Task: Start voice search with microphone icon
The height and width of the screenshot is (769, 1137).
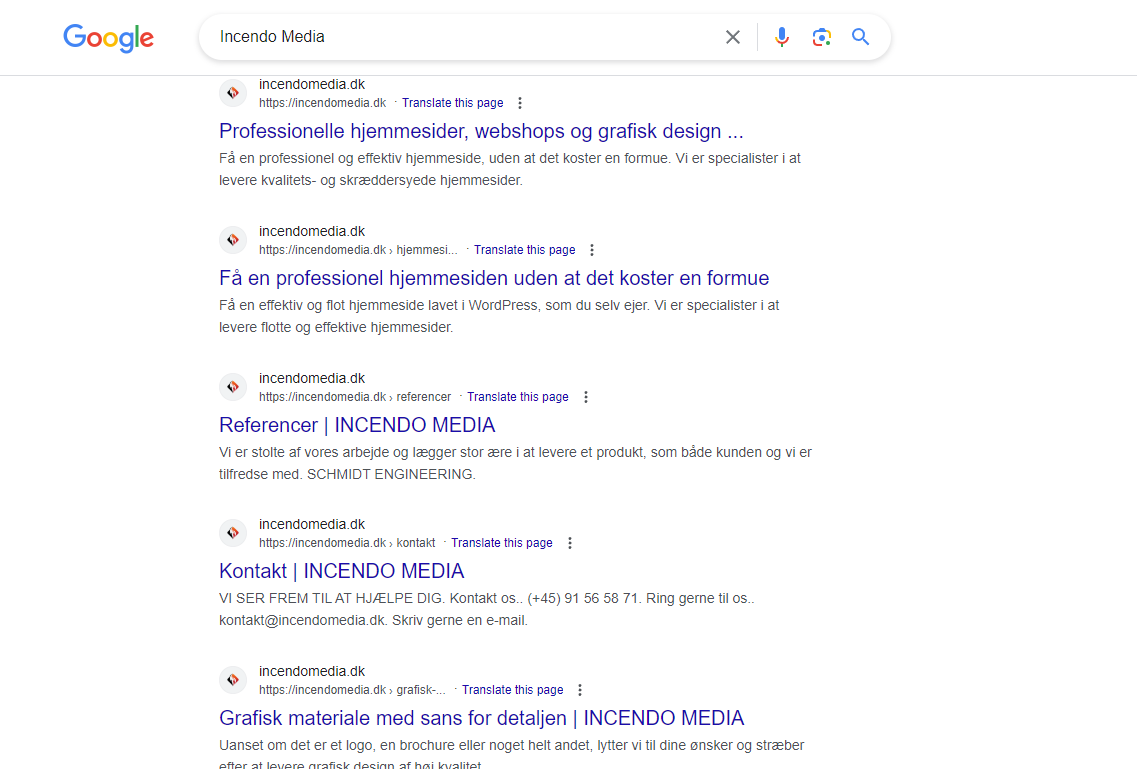Action: 782,37
